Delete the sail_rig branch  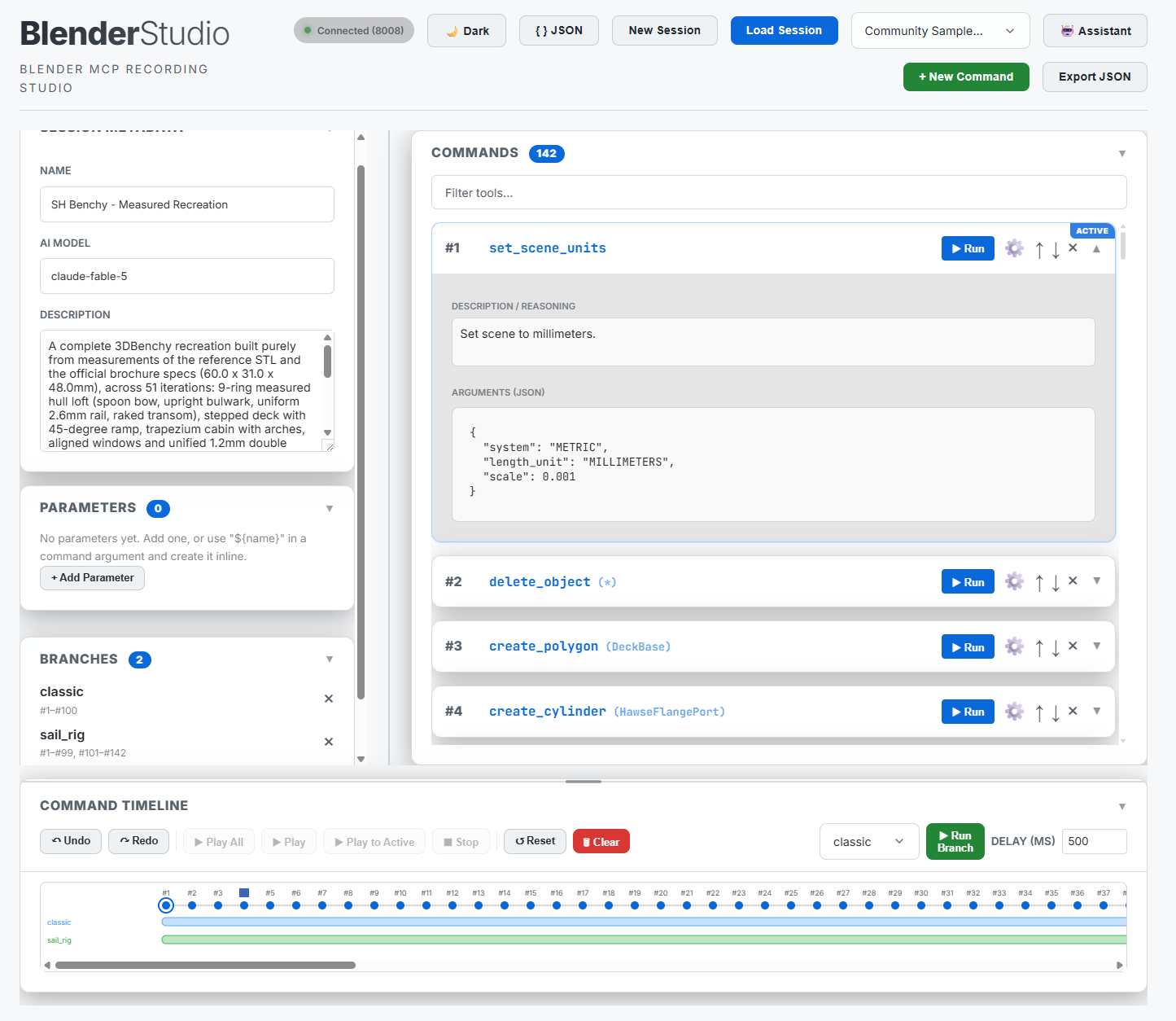click(329, 742)
